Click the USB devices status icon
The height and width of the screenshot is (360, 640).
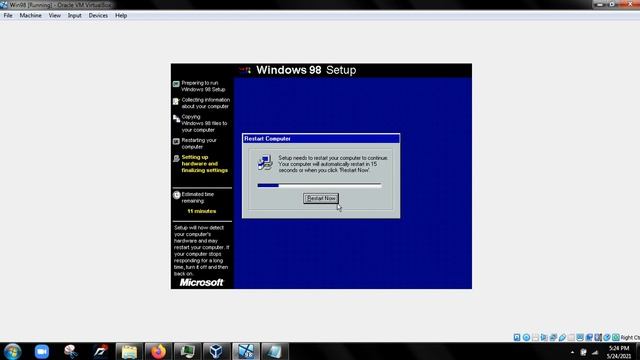tap(562, 338)
